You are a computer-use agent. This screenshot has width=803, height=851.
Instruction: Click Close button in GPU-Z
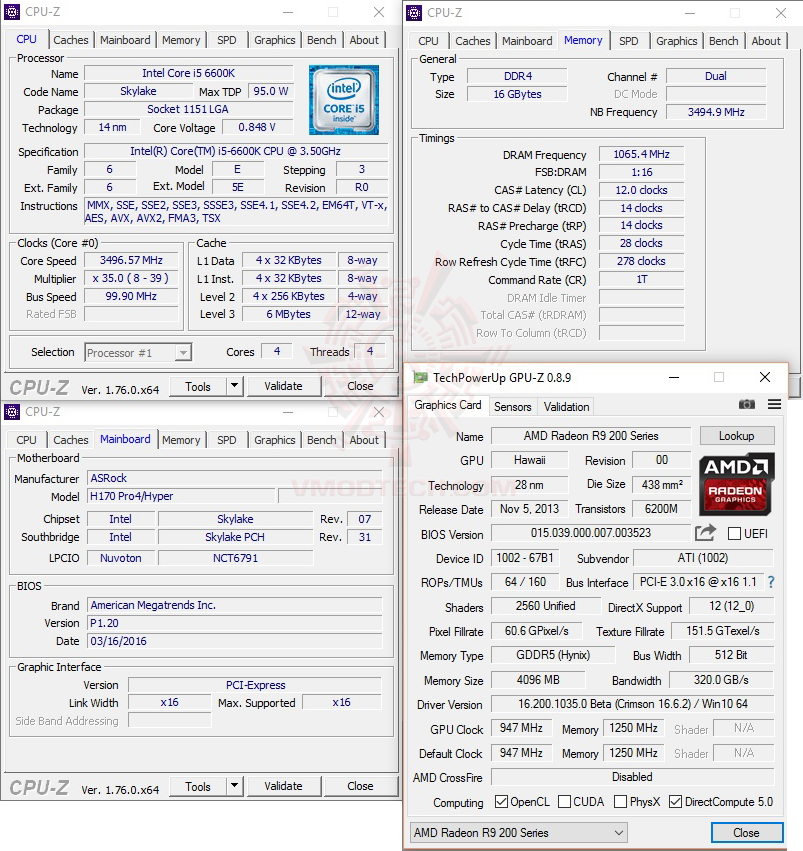(747, 833)
